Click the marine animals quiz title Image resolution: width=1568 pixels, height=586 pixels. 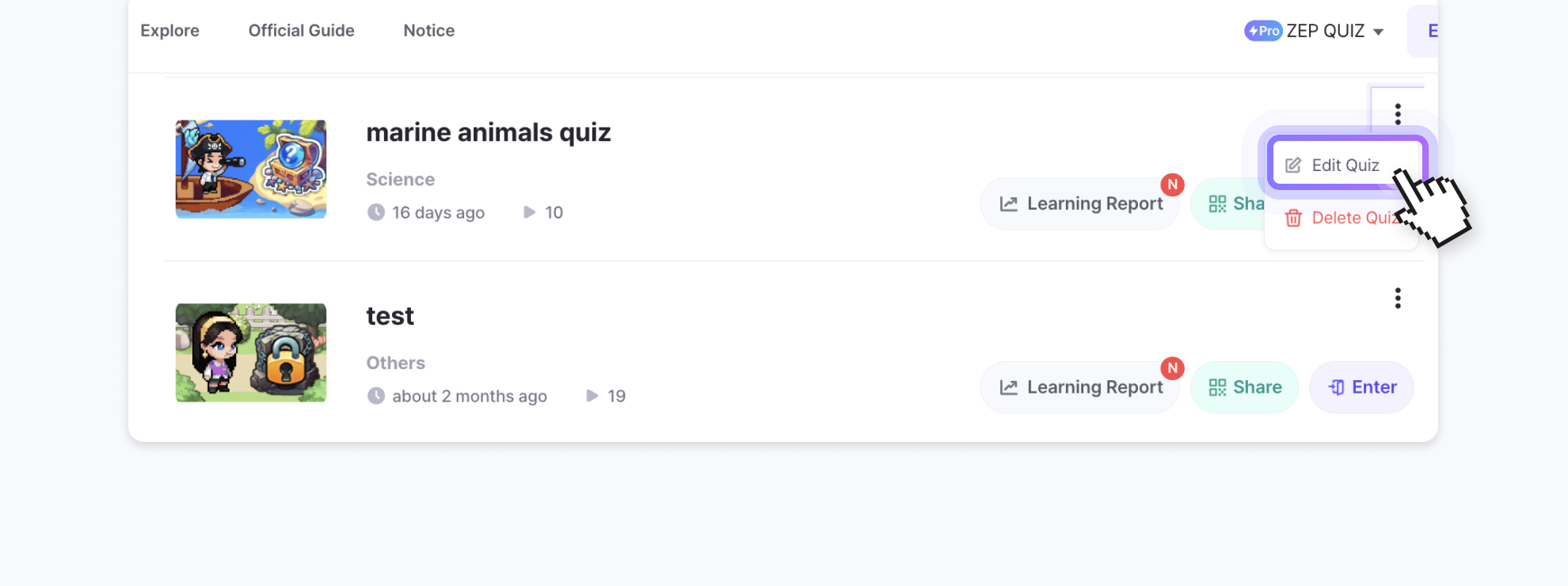pyautogui.click(x=488, y=132)
